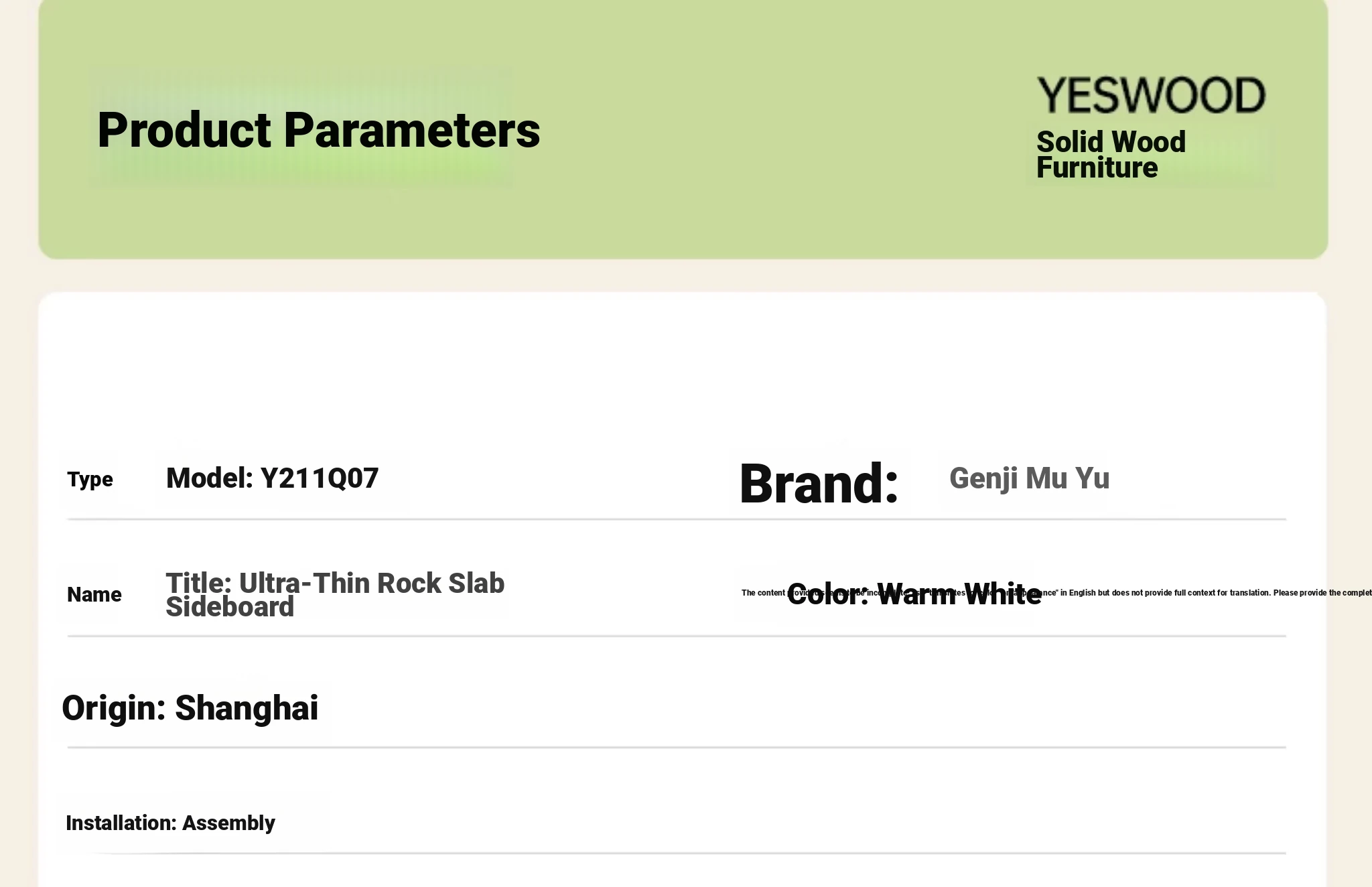Click the word Sideboard in the title

pos(230,607)
